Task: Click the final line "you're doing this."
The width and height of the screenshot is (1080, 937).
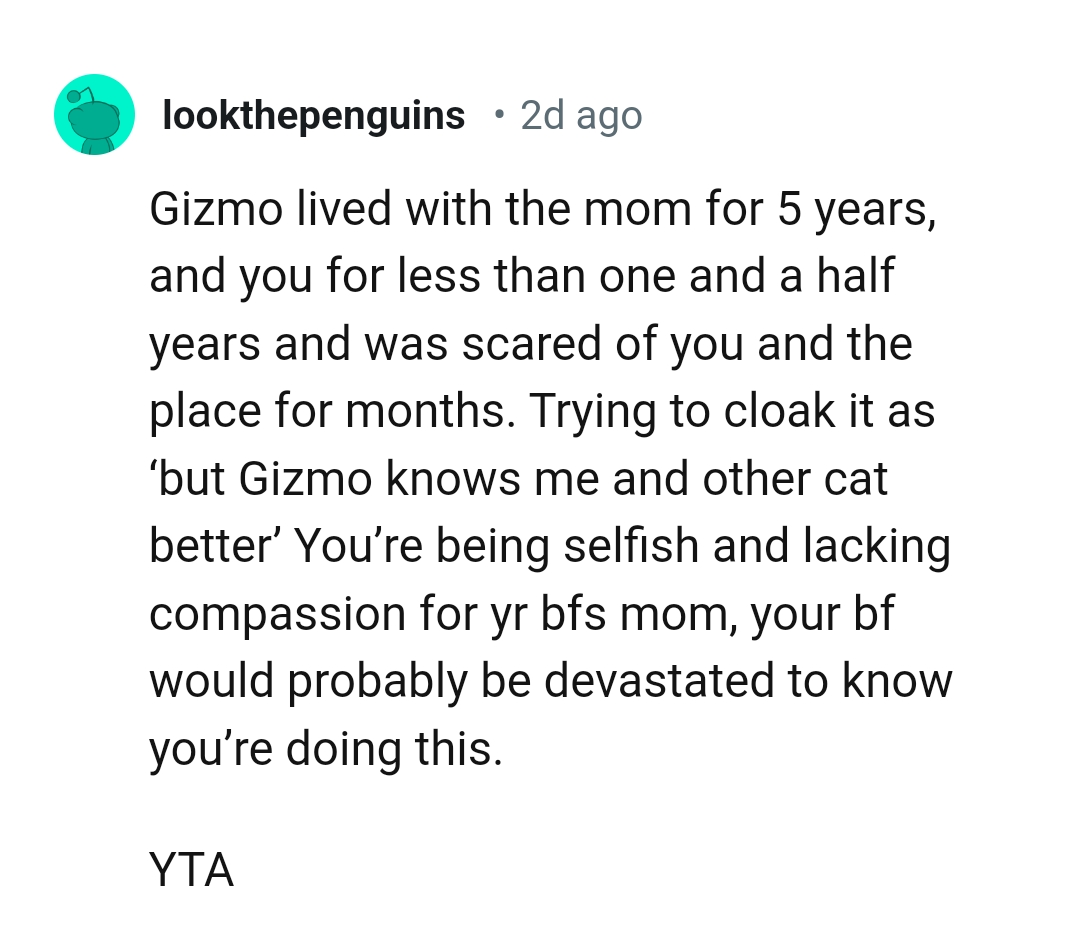Action: click(325, 749)
